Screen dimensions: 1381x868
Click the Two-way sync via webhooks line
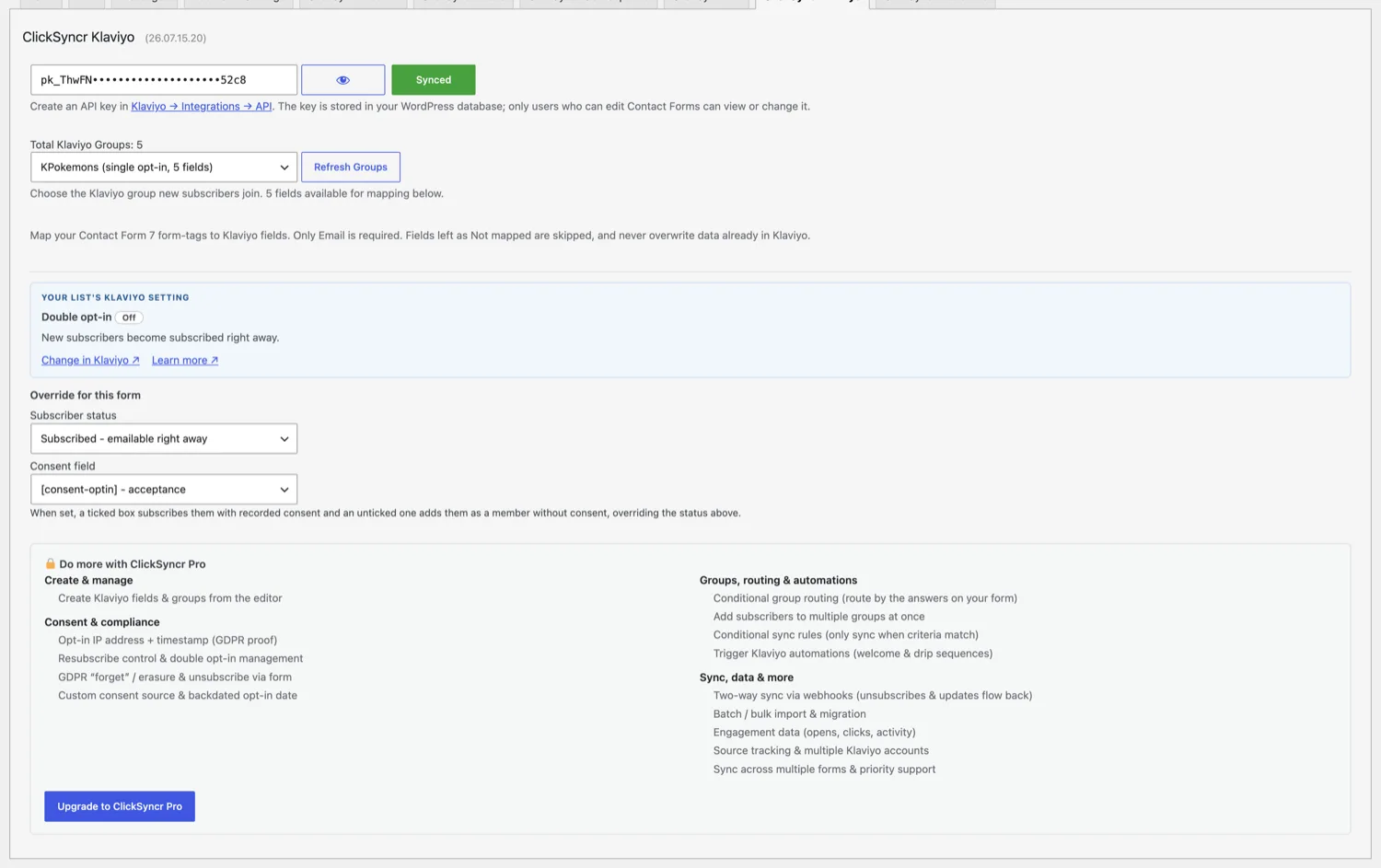point(873,696)
